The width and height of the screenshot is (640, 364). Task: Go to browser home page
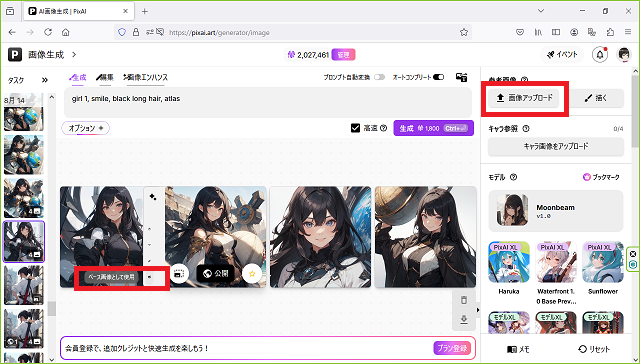66,32
